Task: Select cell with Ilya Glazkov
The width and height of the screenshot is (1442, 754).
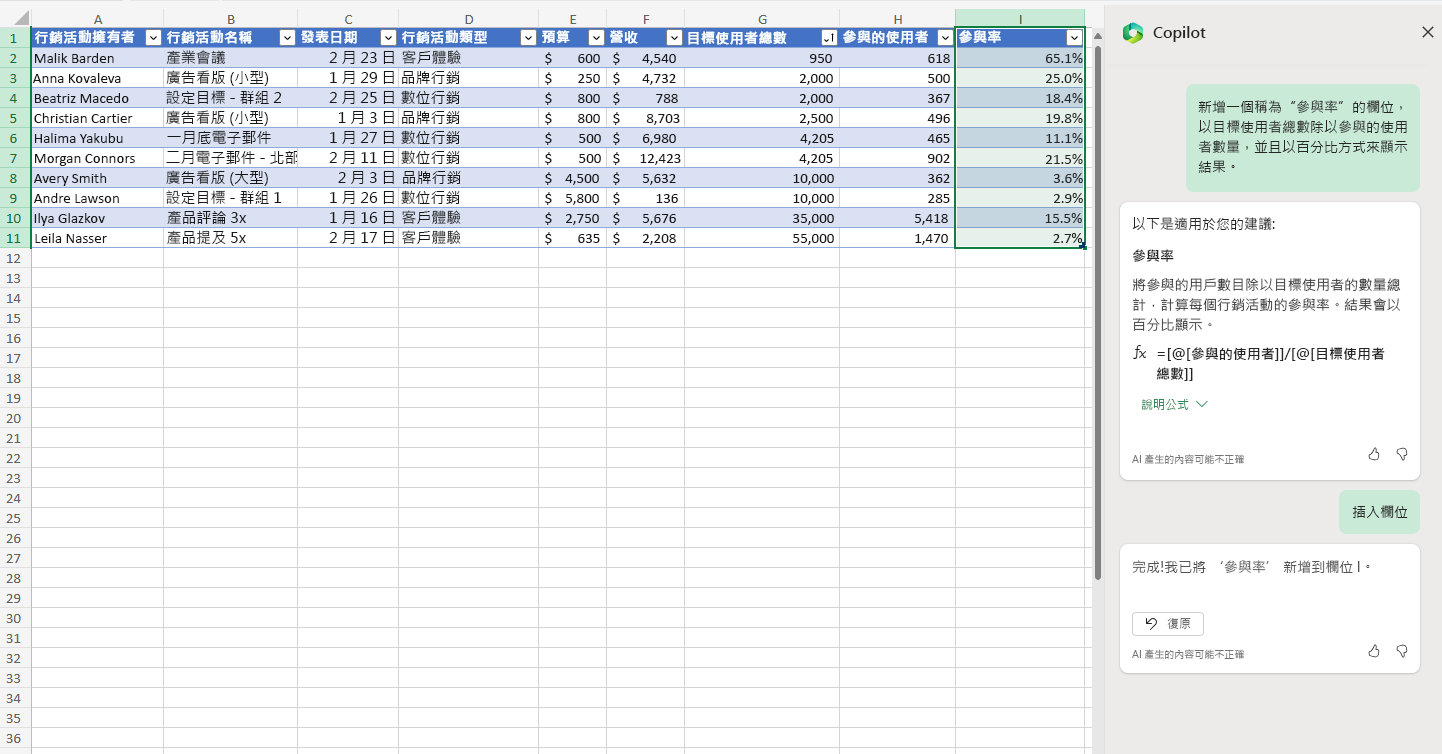Action: (97, 218)
